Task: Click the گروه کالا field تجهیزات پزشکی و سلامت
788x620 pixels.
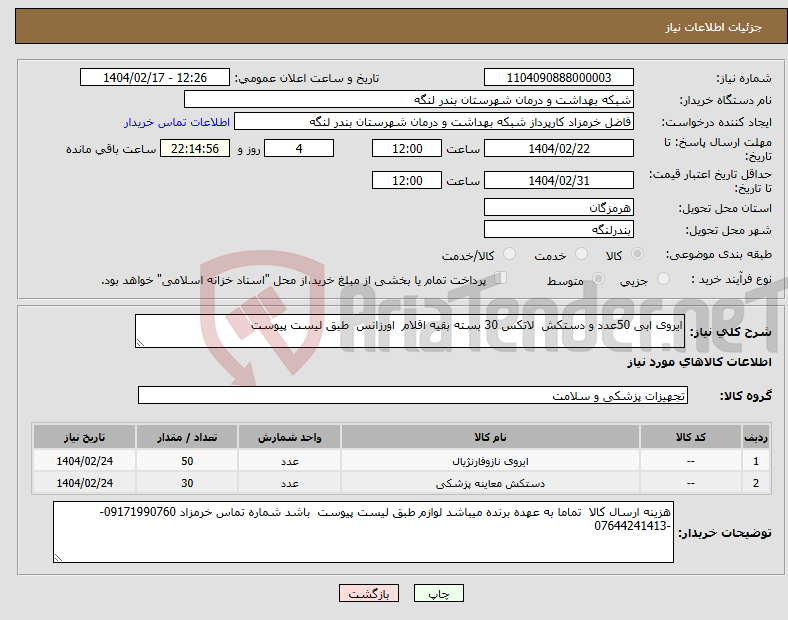Action: (413, 395)
